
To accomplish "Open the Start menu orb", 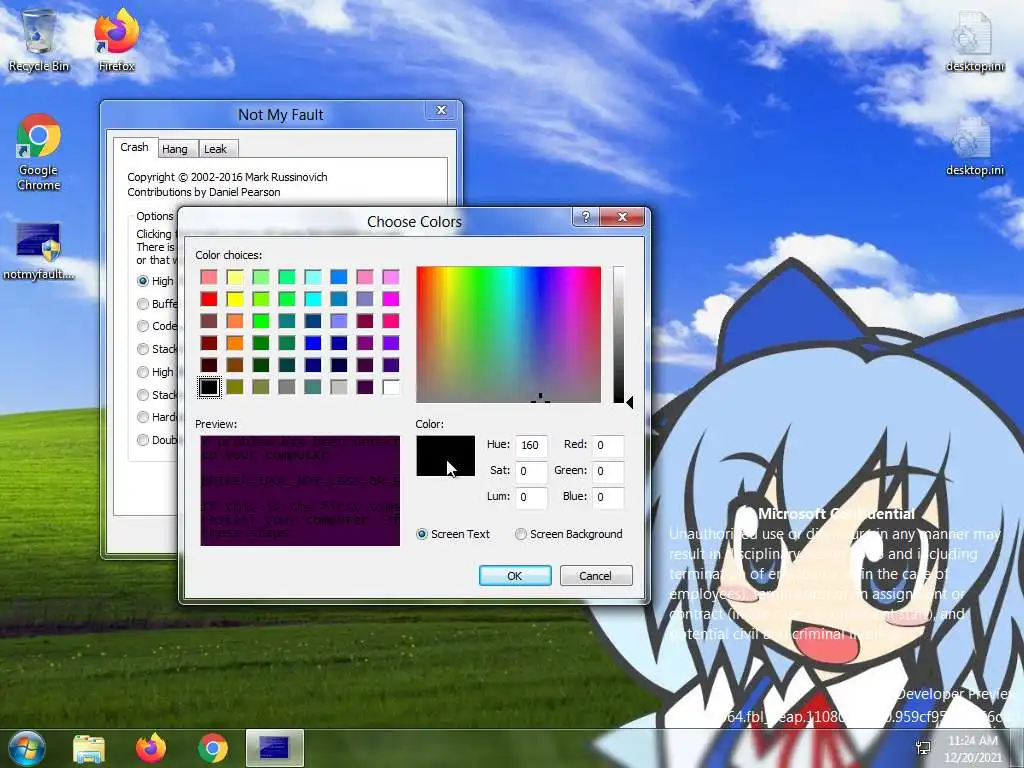I will (x=26, y=748).
